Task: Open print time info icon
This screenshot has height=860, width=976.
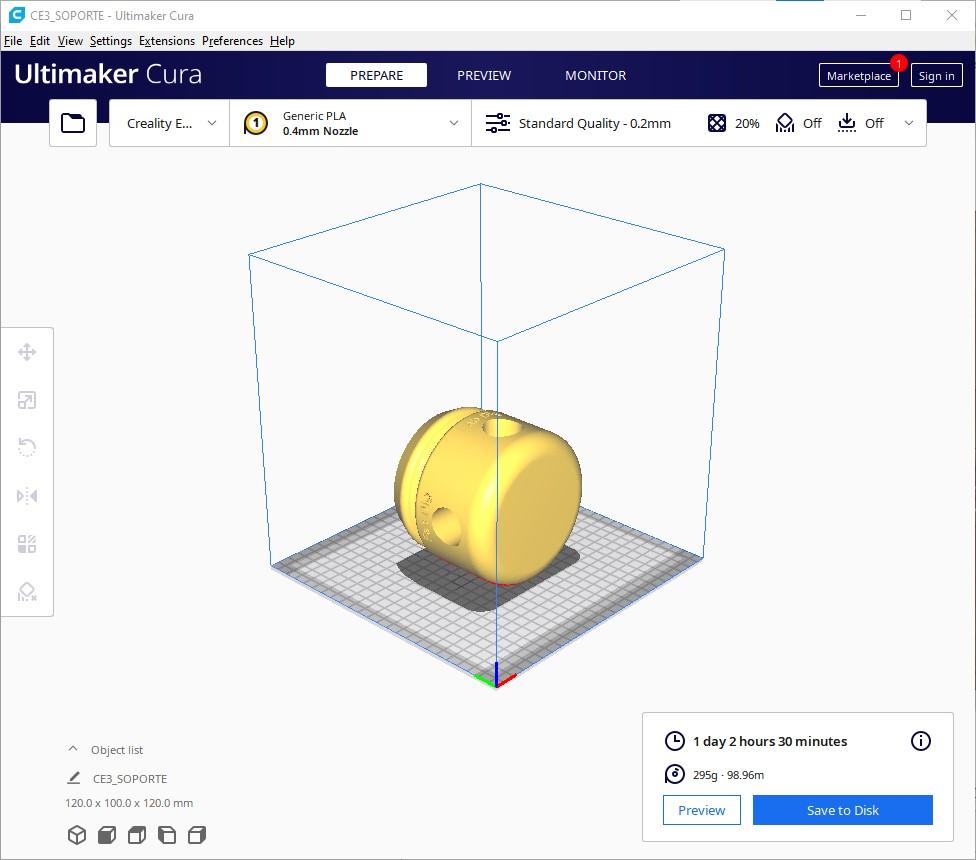Action: tap(921, 741)
